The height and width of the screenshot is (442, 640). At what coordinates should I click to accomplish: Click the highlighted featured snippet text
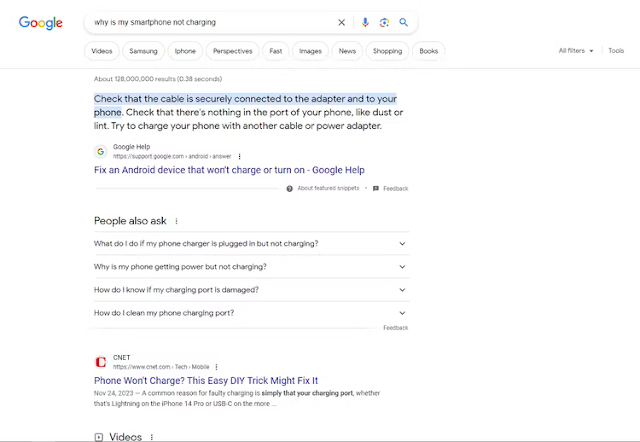[245, 105]
